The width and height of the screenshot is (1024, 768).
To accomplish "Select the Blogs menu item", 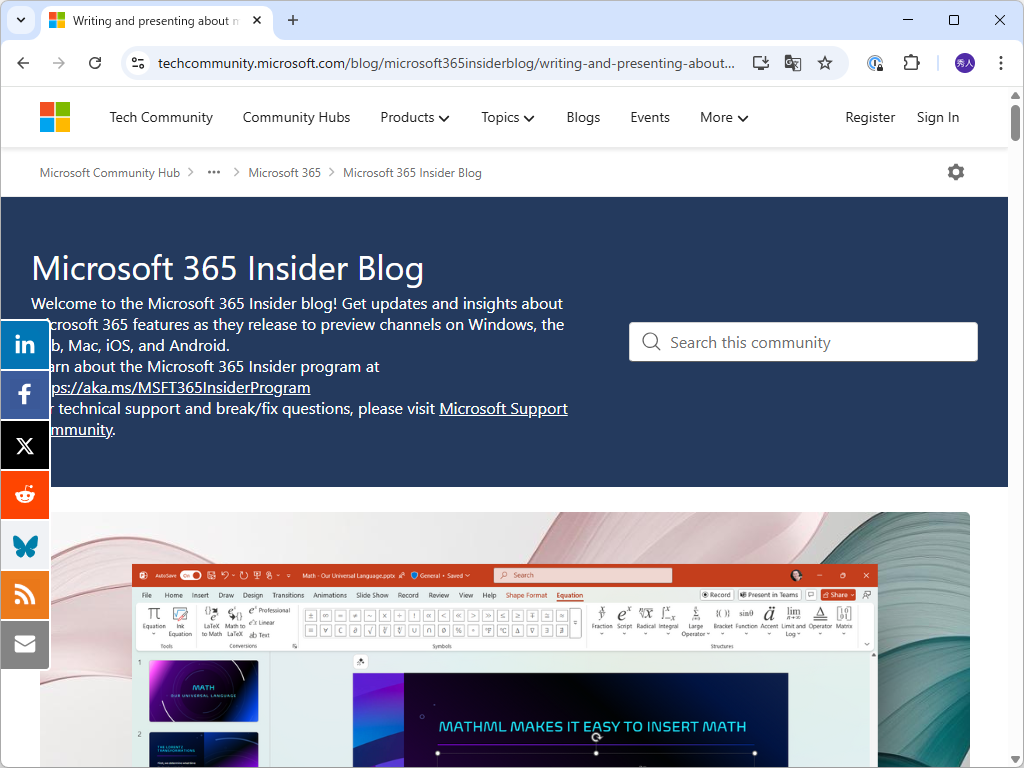I will click(583, 117).
